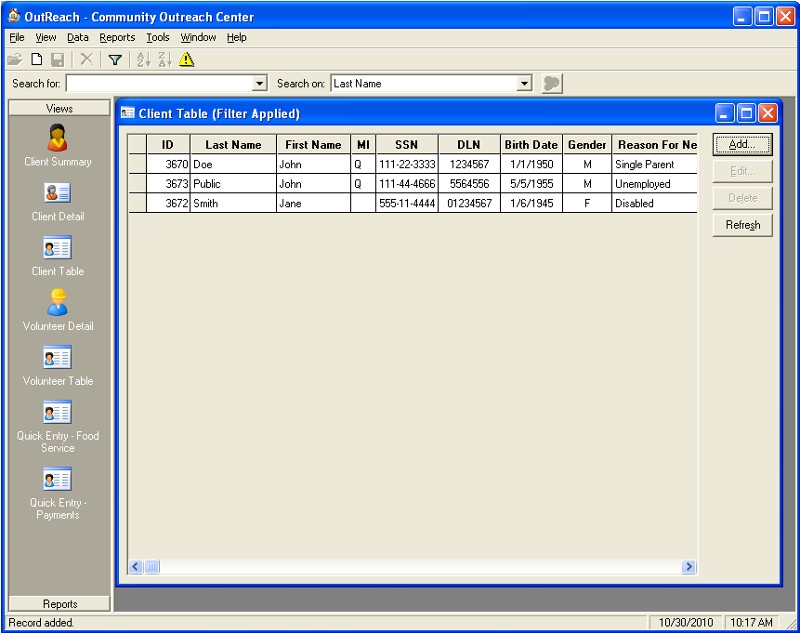
Task: Open the Client Detail view
Action: coord(58,200)
